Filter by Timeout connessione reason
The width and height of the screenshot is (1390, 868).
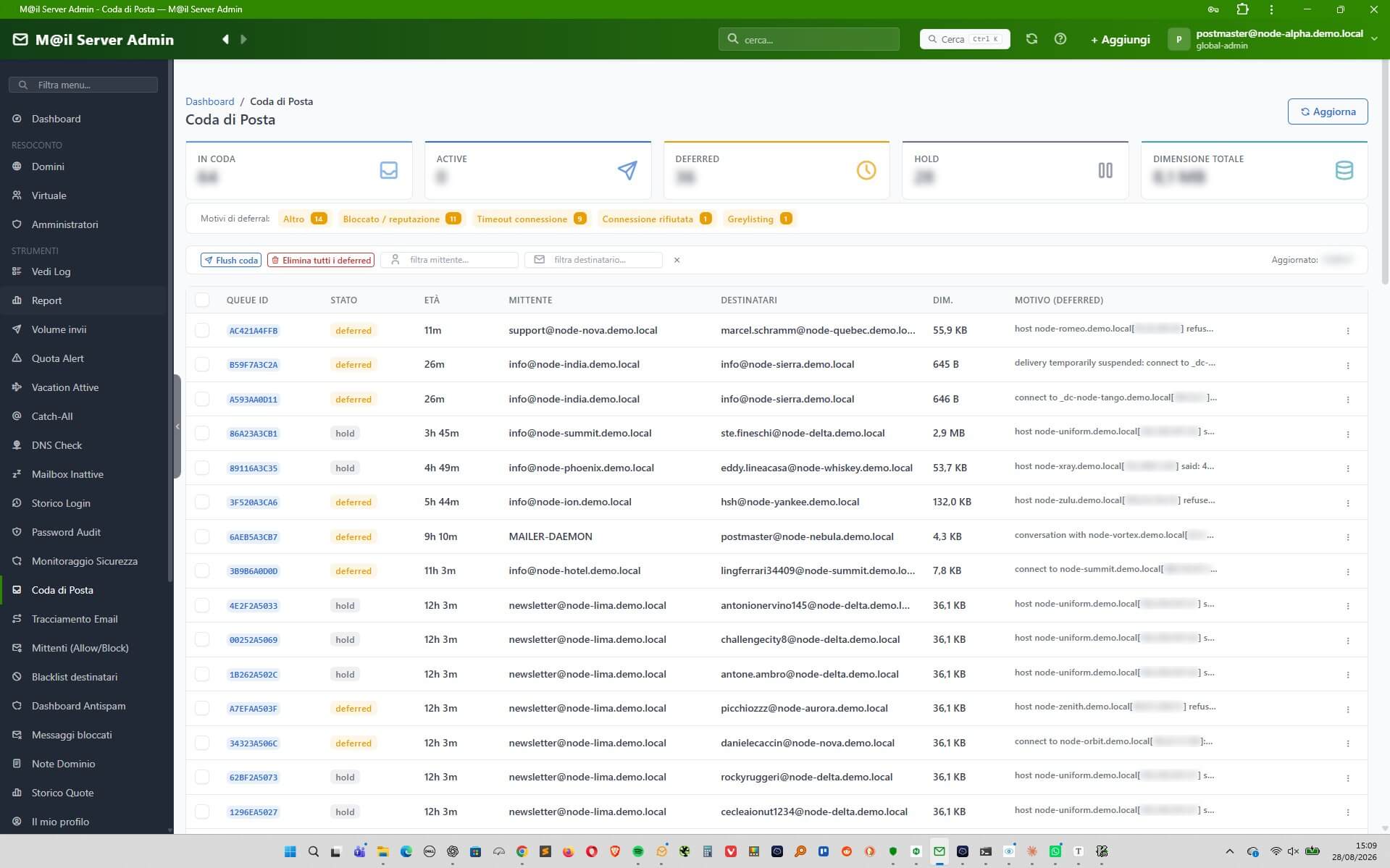pos(531,219)
